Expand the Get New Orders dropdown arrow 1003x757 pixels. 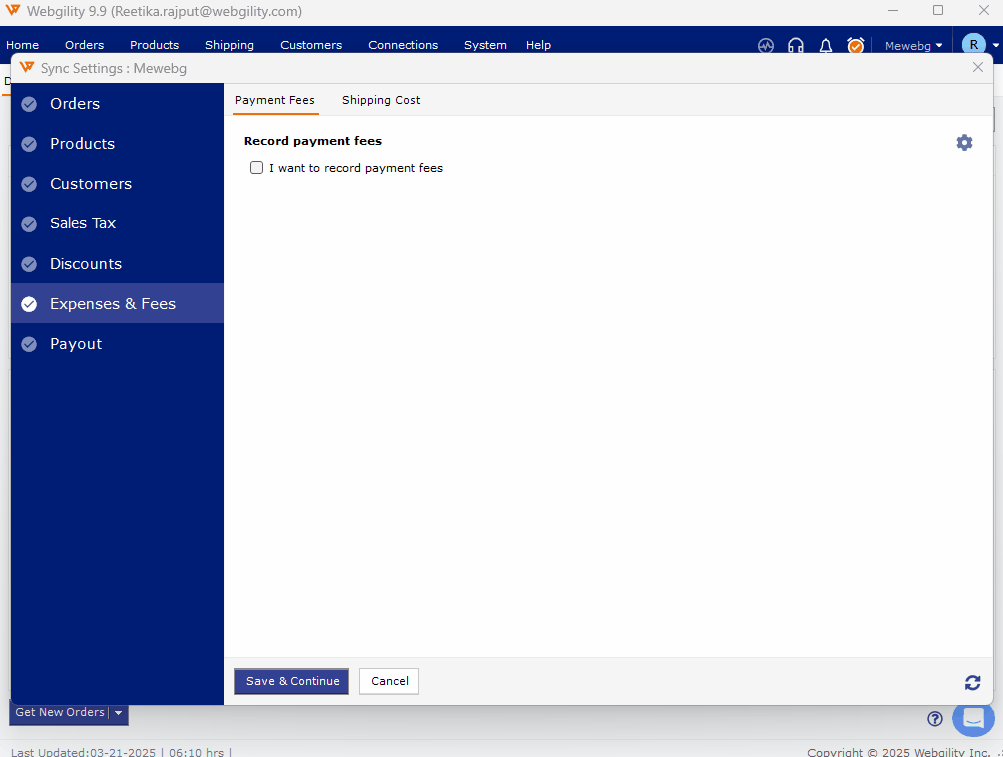pyautogui.click(x=118, y=713)
